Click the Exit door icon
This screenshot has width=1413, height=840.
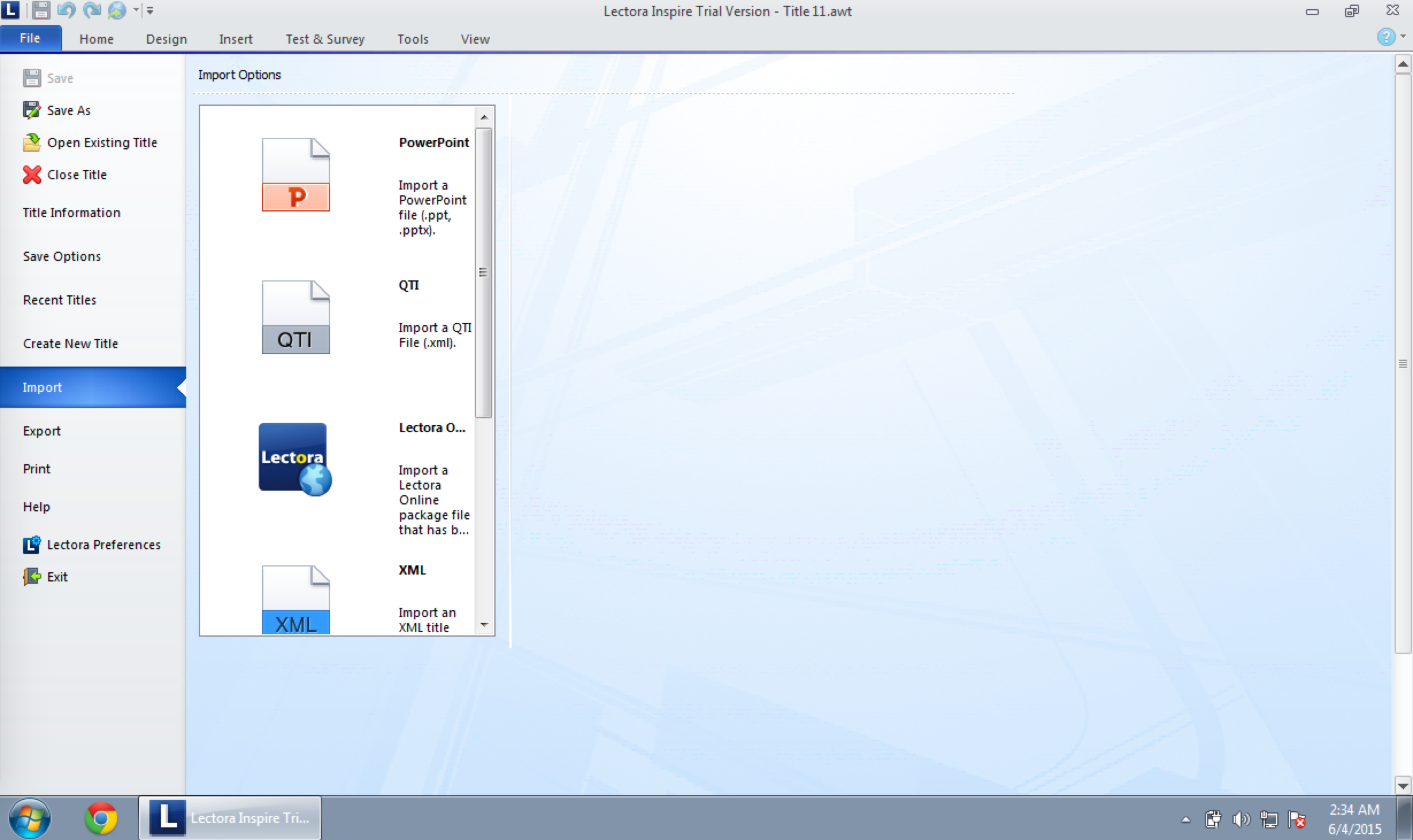[x=32, y=576]
